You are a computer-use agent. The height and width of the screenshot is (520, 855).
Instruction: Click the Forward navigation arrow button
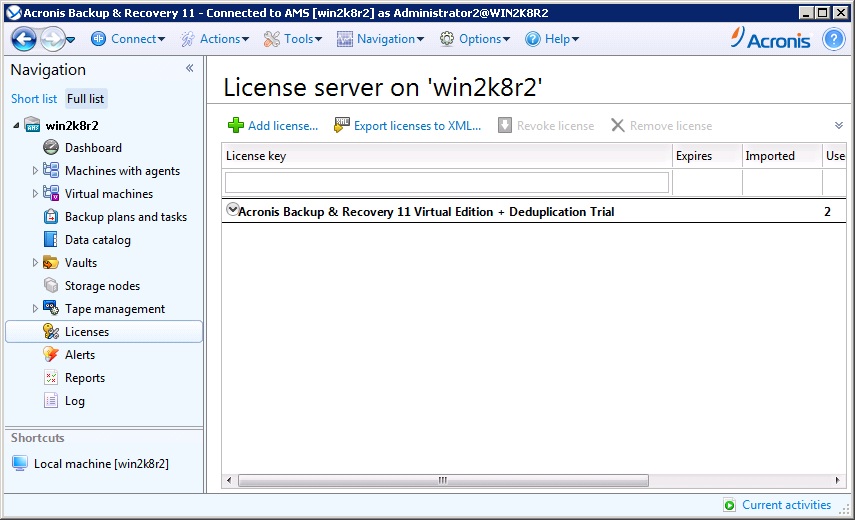(53, 39)
